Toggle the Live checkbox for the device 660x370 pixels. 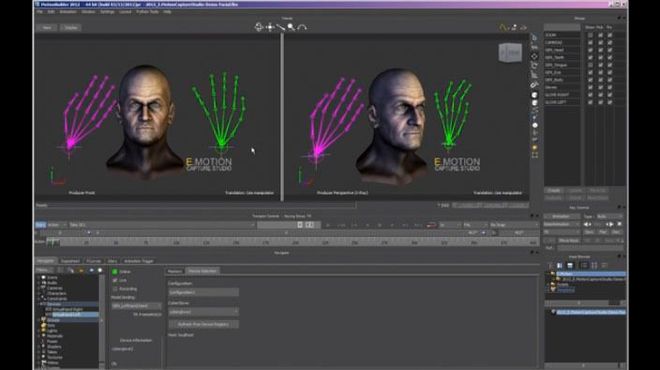[x=115, y=280]
